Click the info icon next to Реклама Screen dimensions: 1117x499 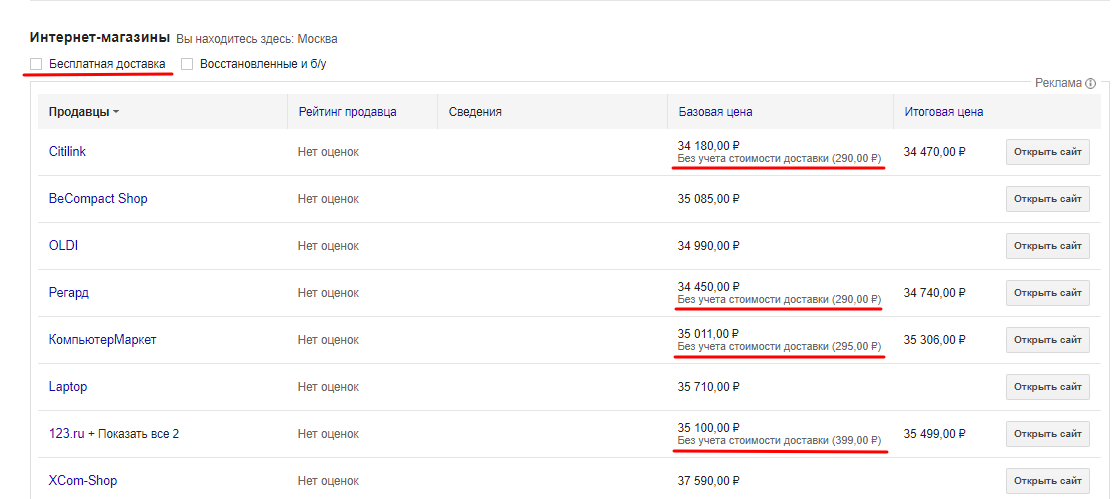(1090, 83)
